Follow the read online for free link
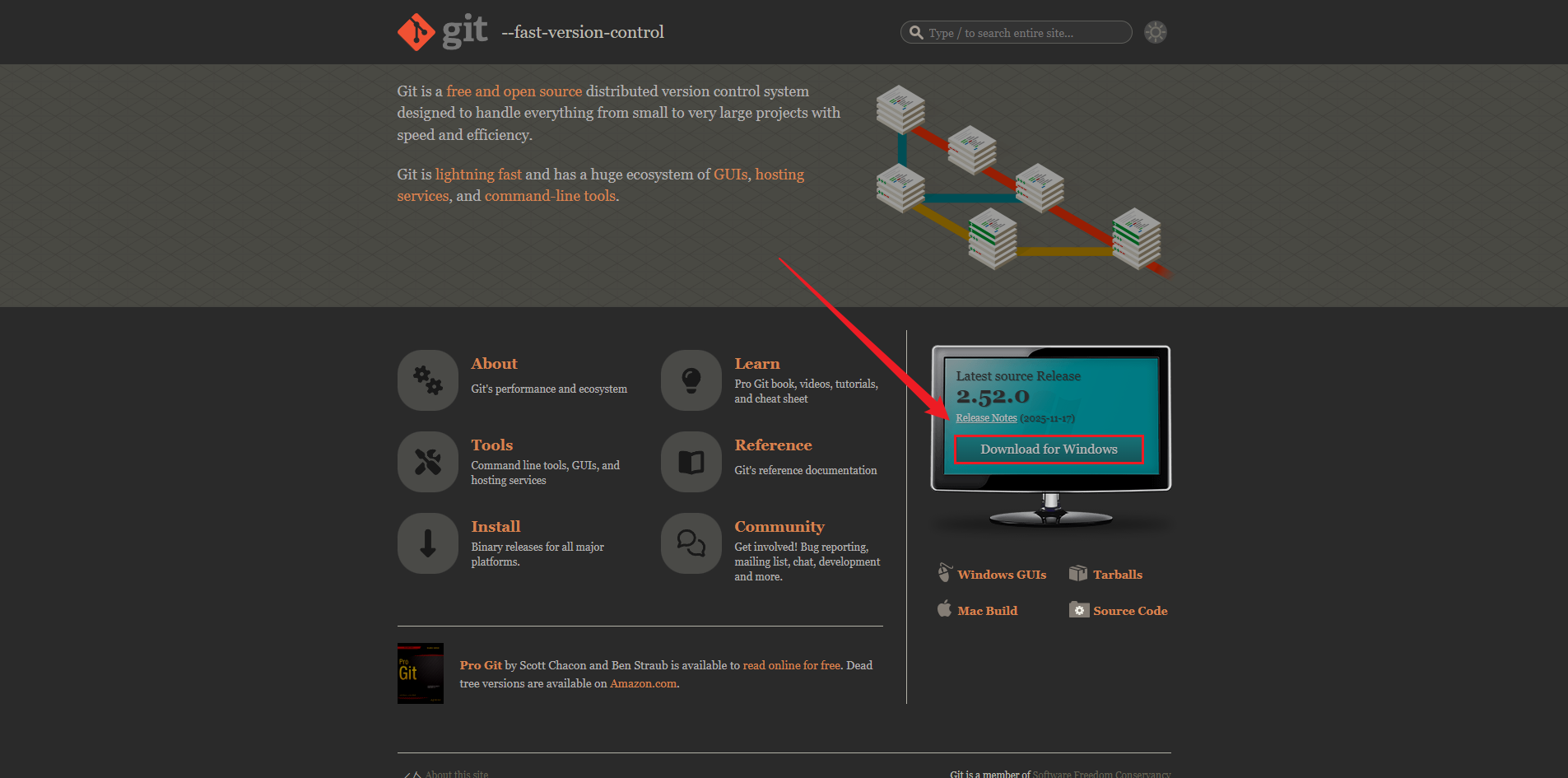The image size is (1568, 778). (x=791, y=665)
